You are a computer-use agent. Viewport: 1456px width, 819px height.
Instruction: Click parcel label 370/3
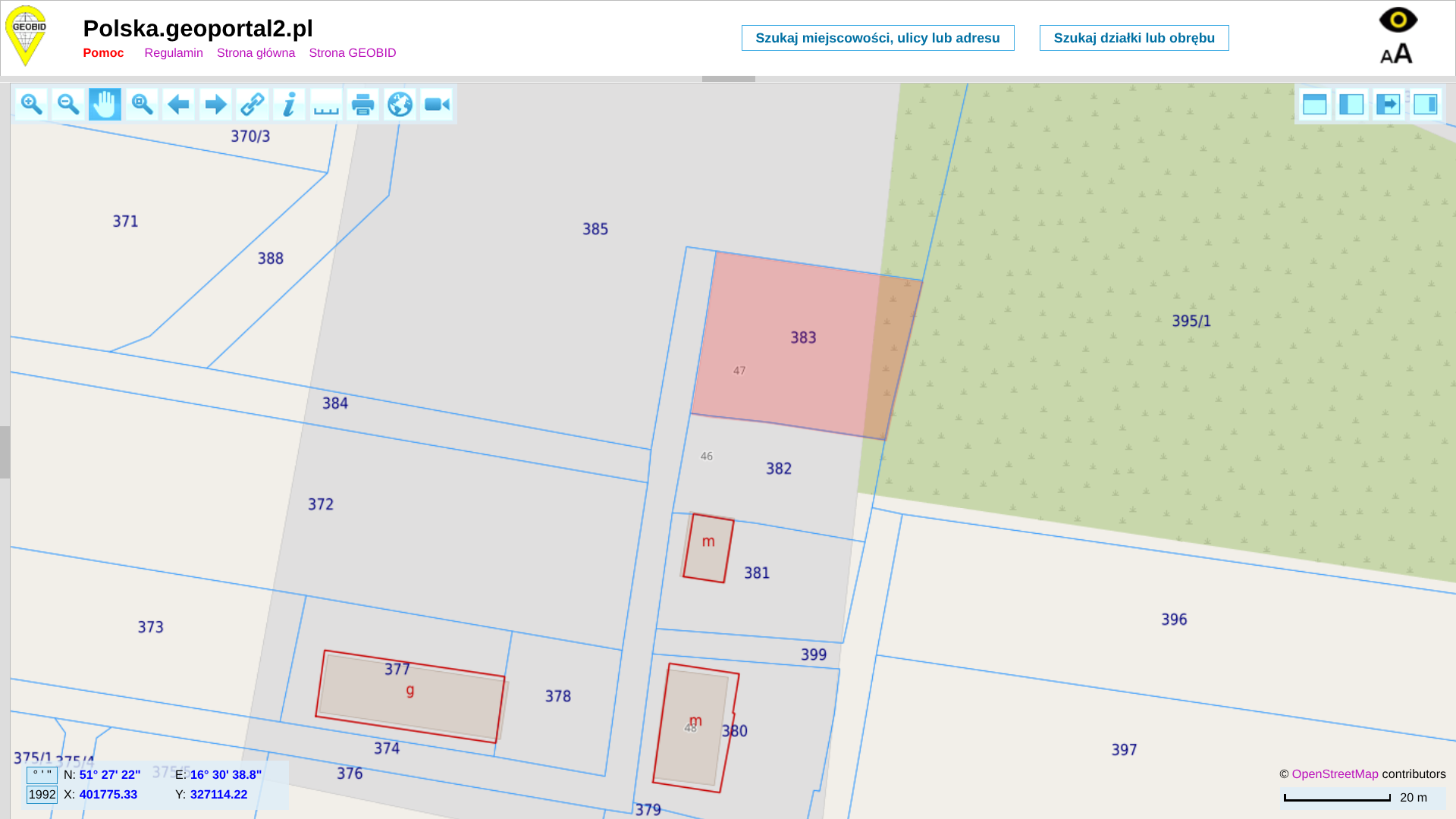tap(250, 136)
